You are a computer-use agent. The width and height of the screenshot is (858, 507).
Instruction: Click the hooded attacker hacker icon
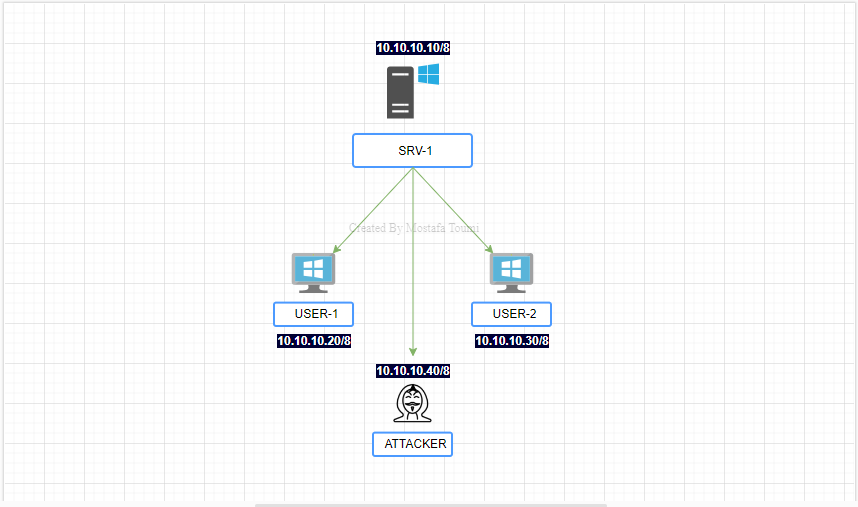(412, 403)
